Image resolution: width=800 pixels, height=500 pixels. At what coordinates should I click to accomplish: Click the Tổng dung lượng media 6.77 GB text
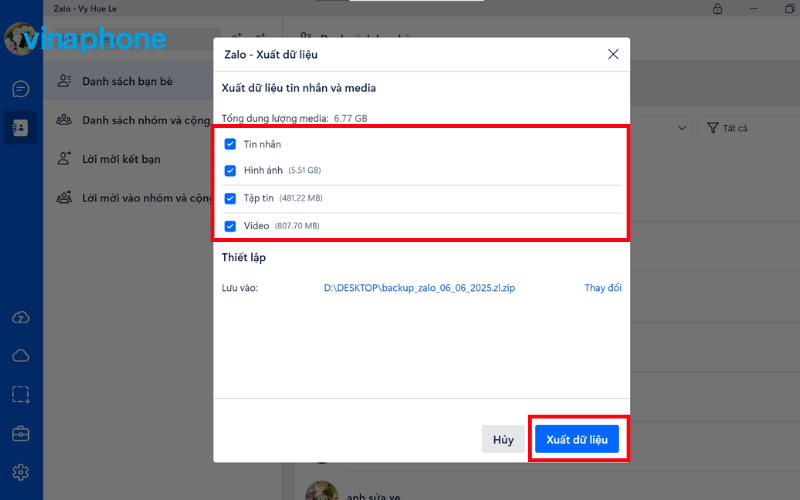294,118
